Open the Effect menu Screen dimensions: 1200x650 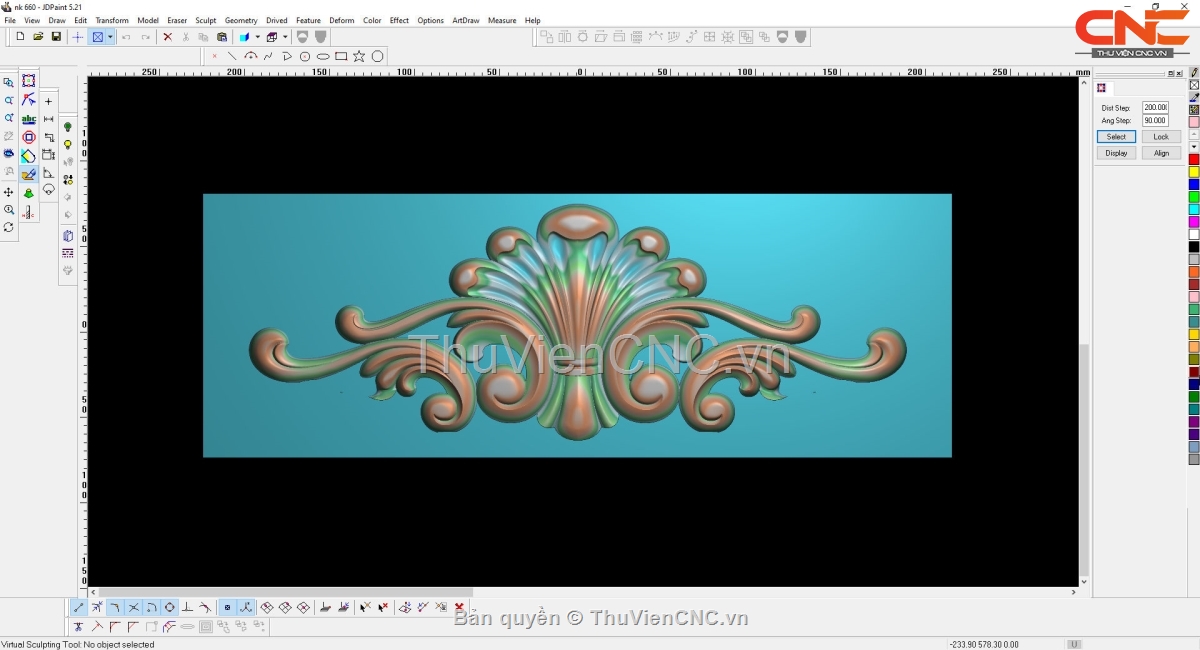coord(399,20)
